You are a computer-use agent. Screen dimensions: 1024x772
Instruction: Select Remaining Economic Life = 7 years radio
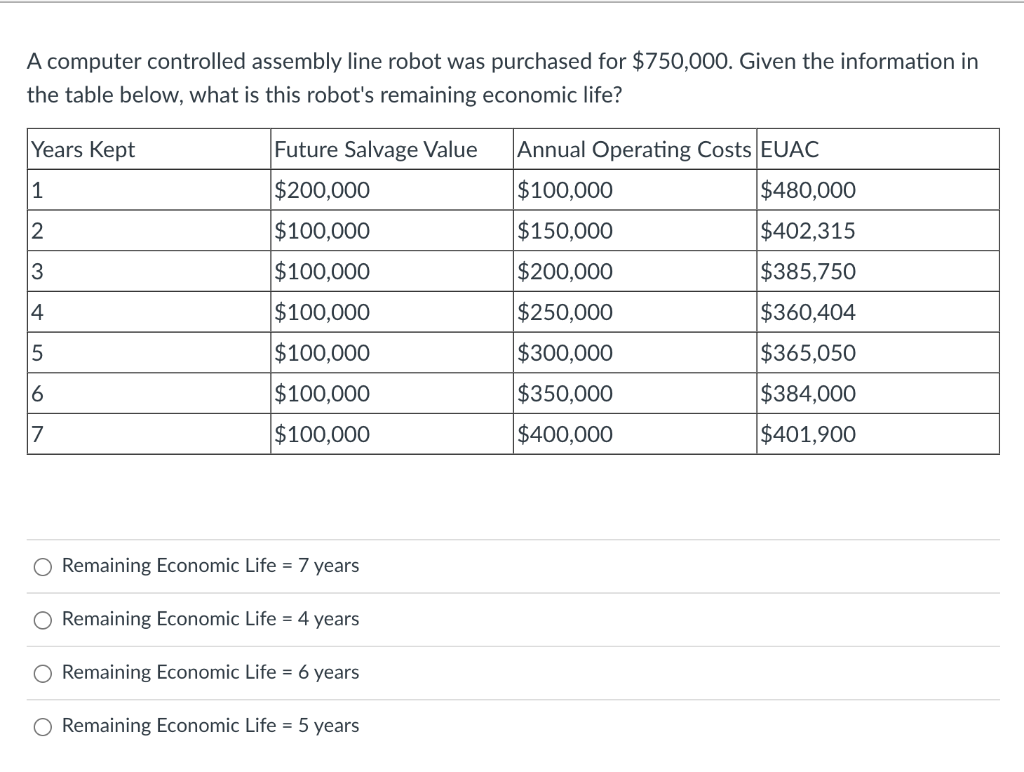[x=43, y=567]
